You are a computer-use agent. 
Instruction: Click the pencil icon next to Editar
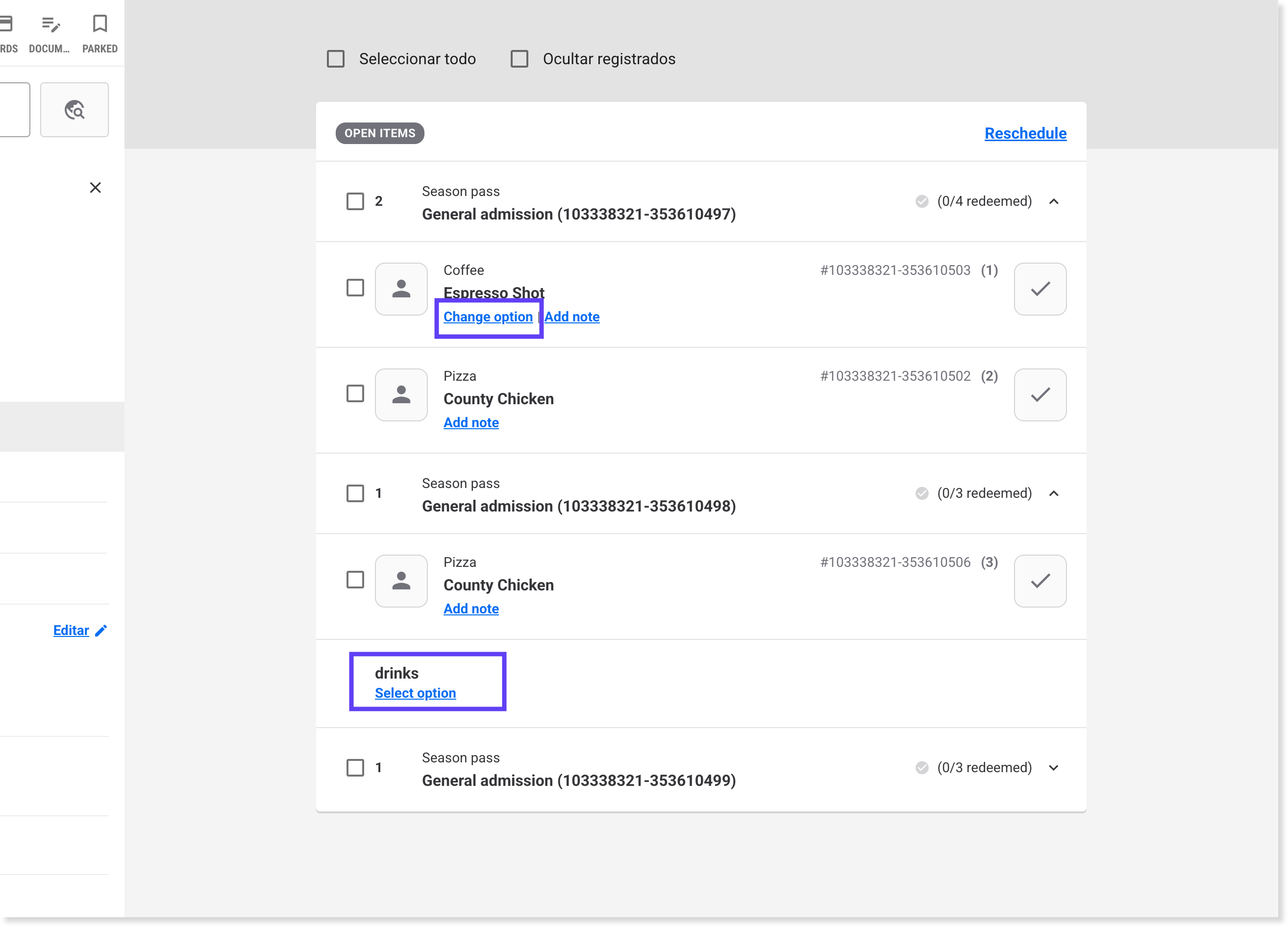pos(101,631)
